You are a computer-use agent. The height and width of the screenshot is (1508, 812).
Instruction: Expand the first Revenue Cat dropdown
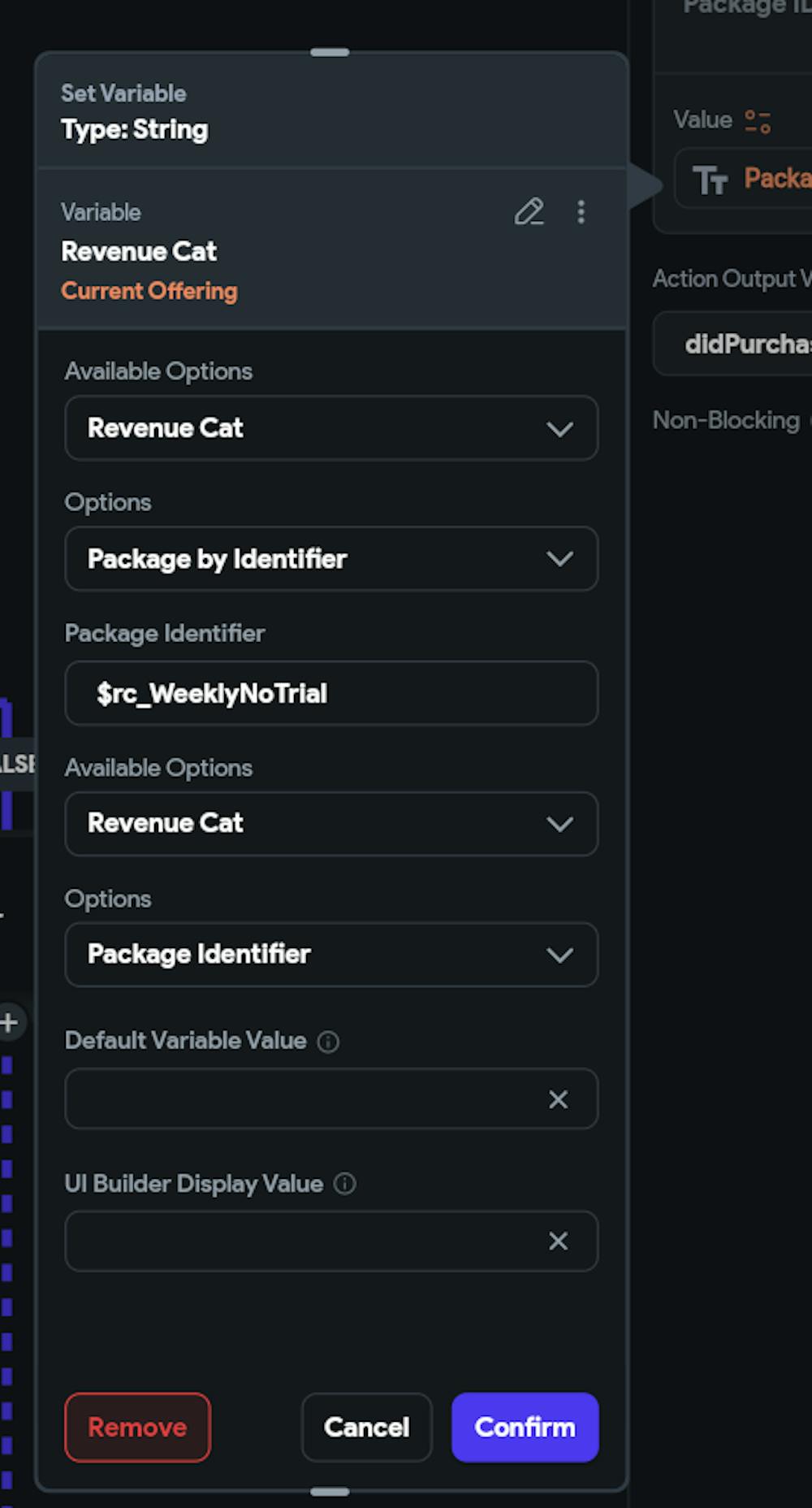point(331,428)
